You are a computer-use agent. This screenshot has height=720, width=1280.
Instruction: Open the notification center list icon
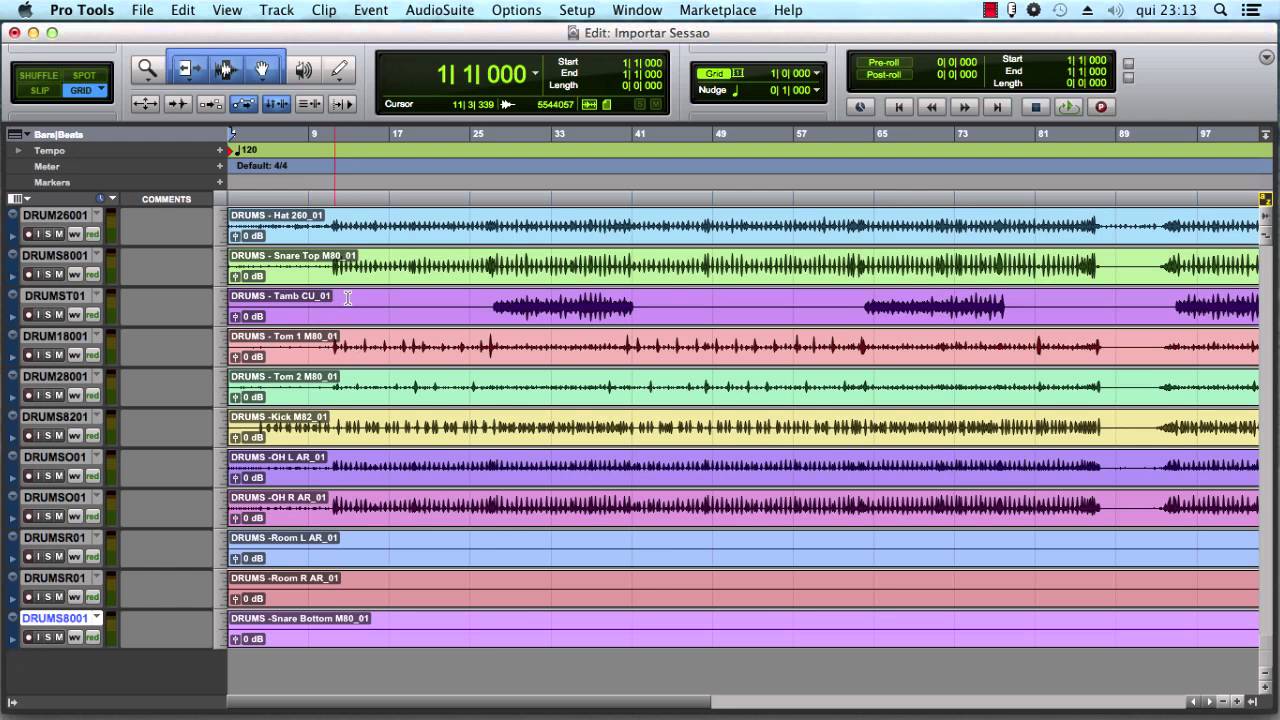click(x=1251, y=10)
